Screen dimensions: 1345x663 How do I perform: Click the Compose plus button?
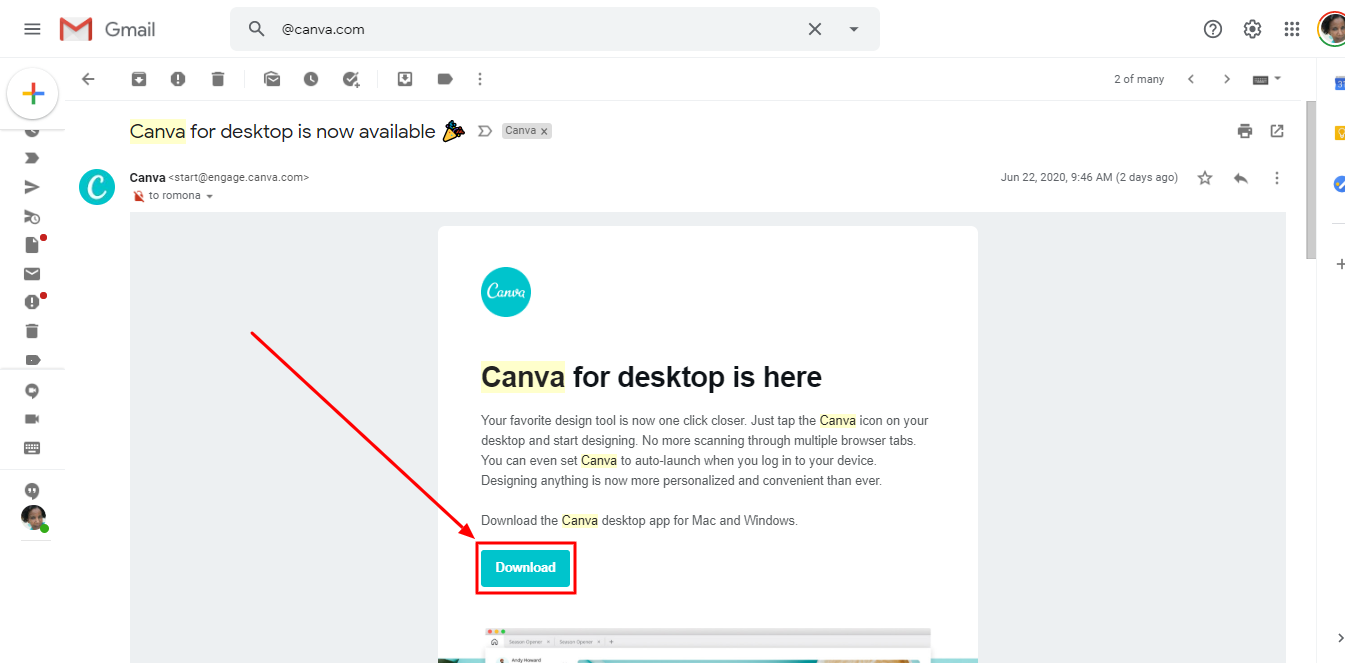pos(33,94)
